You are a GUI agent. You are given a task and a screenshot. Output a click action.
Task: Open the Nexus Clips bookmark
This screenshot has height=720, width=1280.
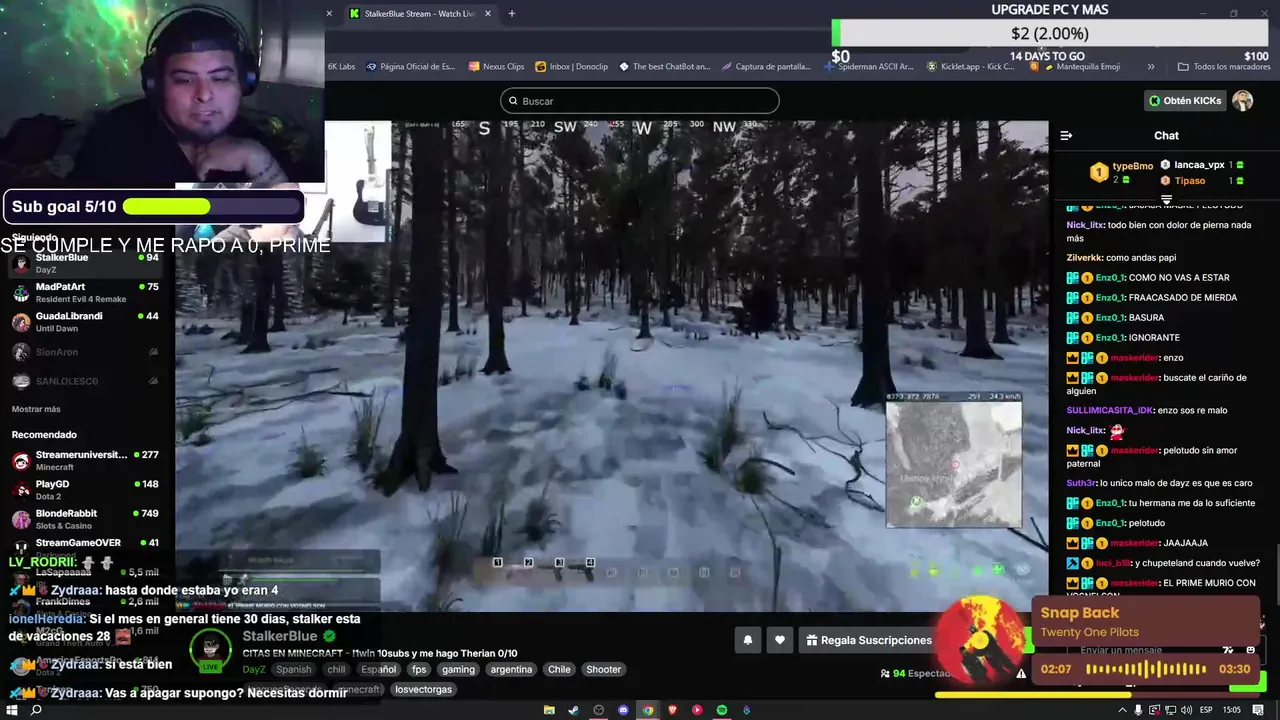point(496,67)
